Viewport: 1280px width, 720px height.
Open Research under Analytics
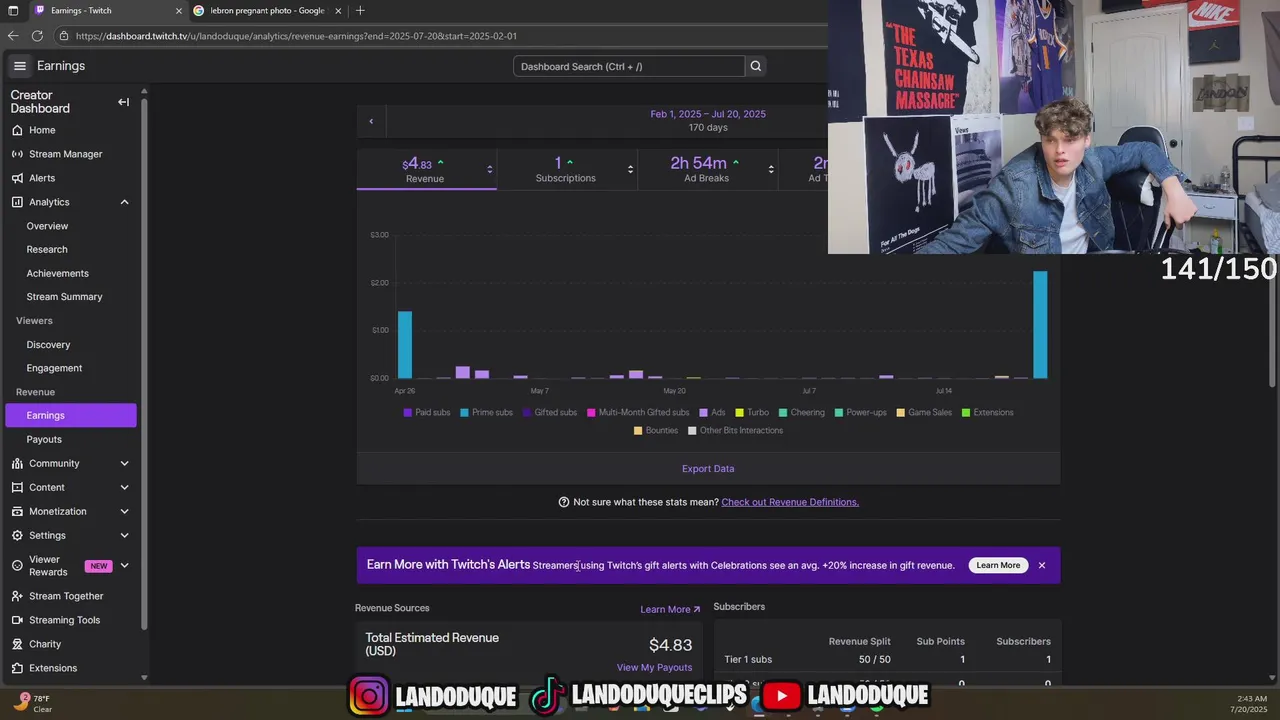tap(47, 249)
